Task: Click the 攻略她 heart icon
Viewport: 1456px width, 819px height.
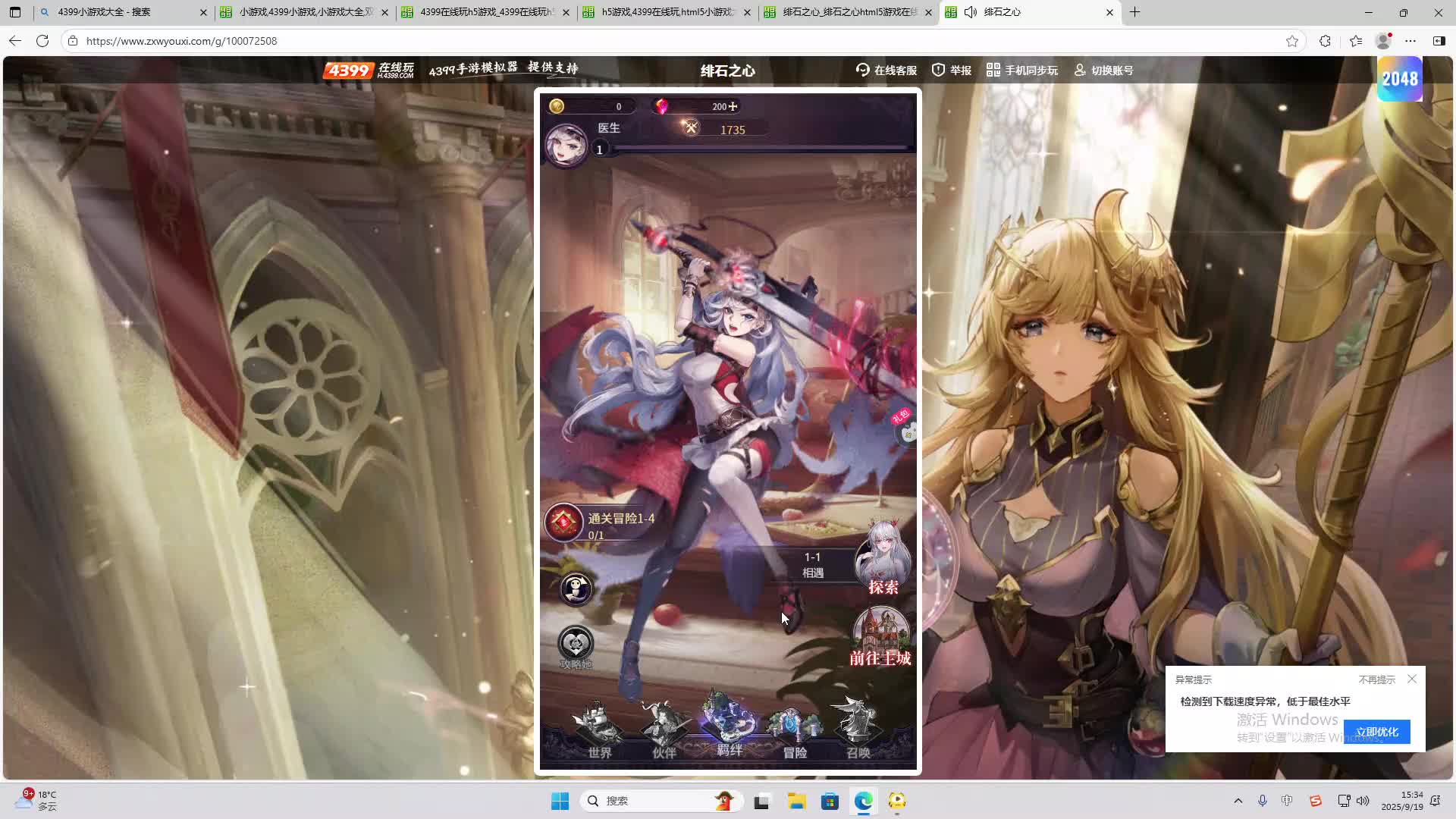Action: (576, 645)
